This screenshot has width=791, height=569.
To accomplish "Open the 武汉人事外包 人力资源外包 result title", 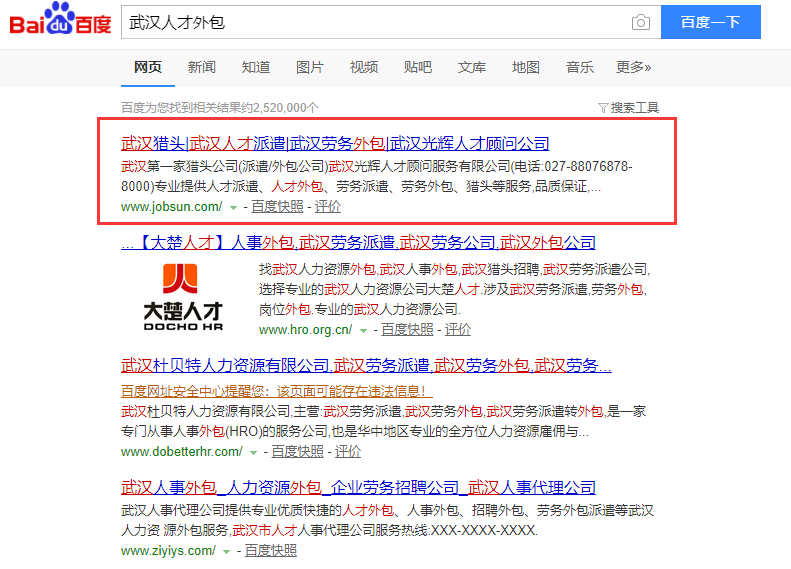I will click(358, 488).
